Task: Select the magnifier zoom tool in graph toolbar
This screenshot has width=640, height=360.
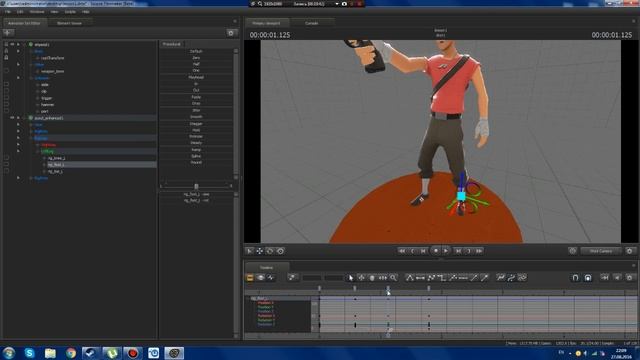Action: (393, 278)
